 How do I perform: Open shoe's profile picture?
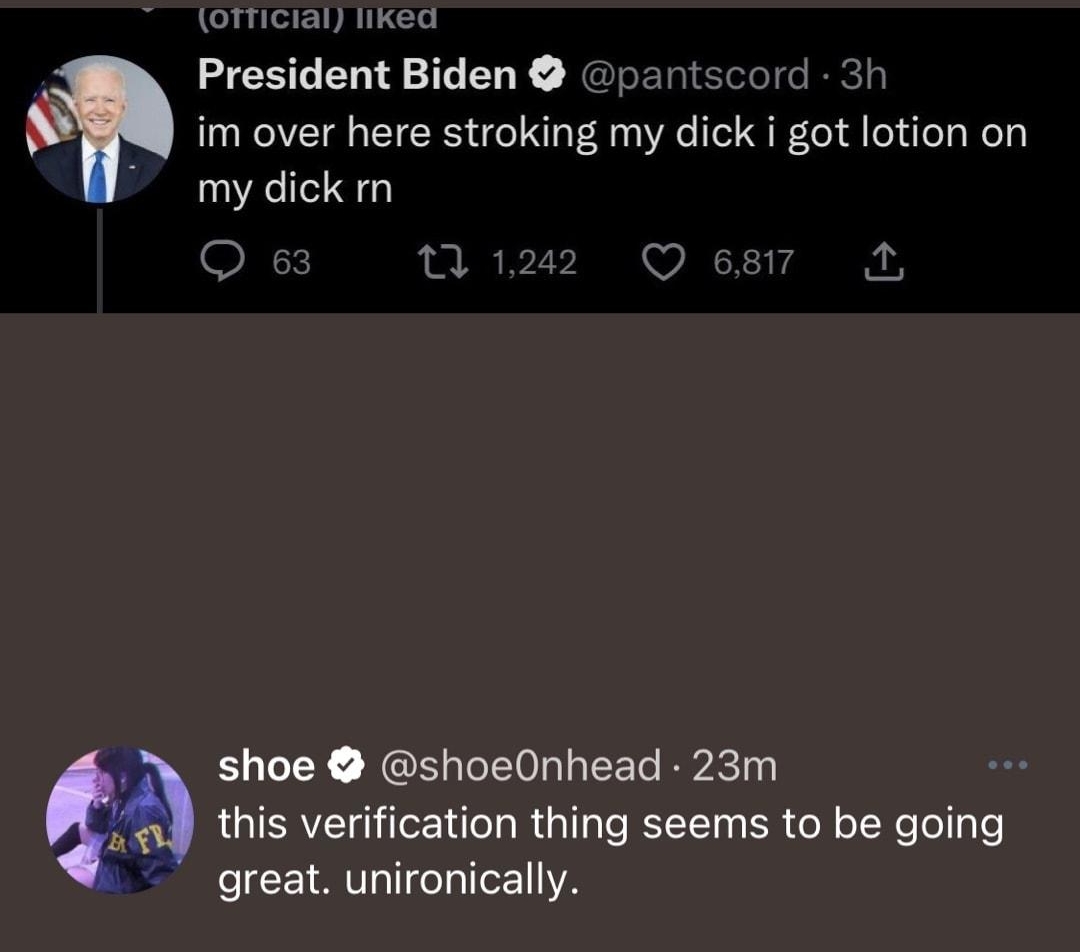[120, 819]
